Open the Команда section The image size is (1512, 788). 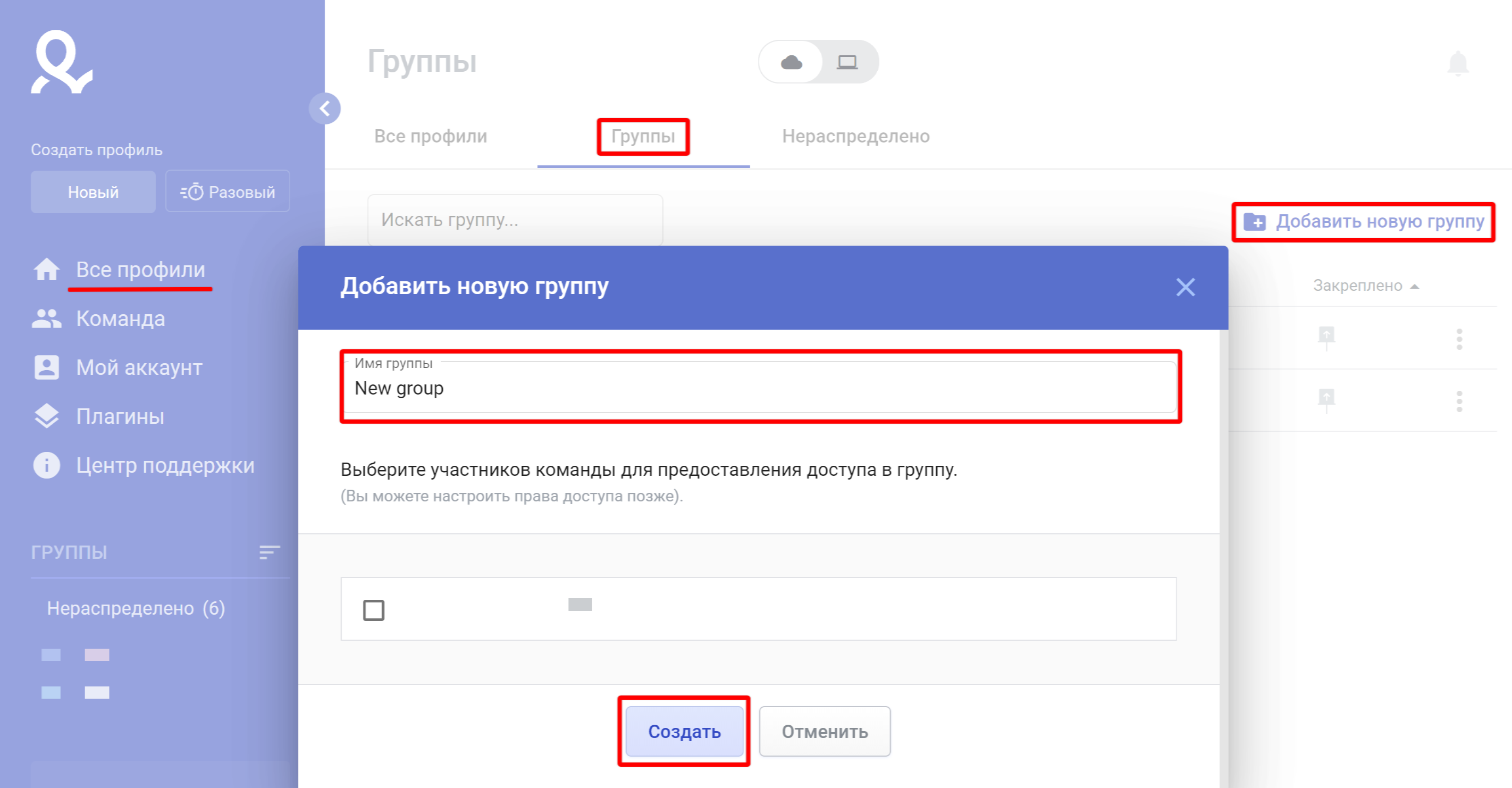(120, 318)
